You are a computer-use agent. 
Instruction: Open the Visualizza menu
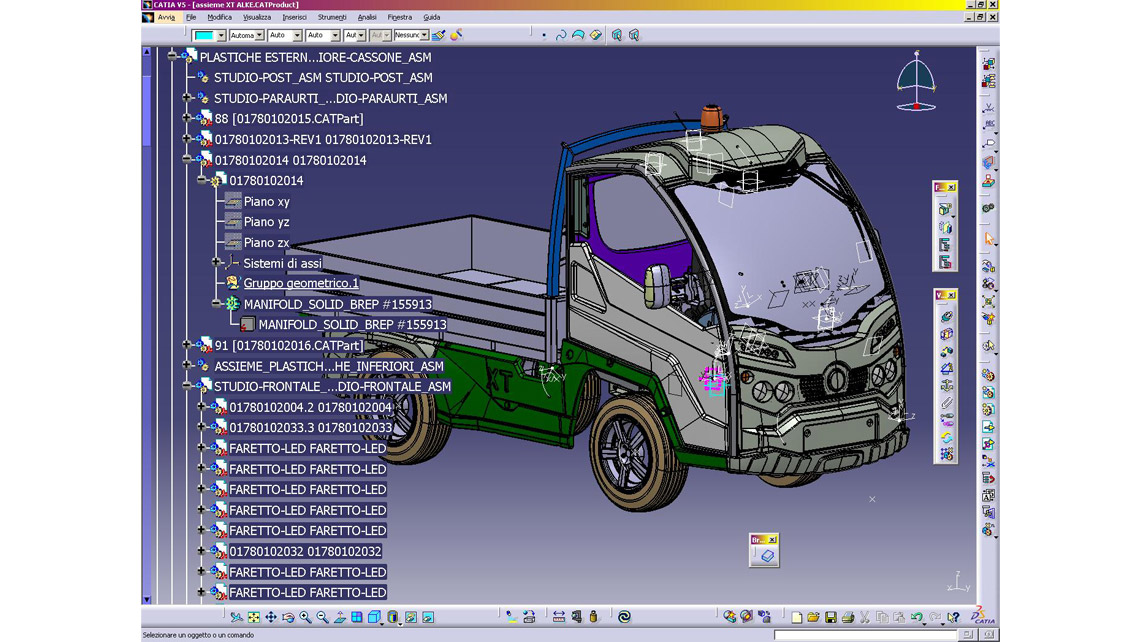pyautogui.click(x=257, y=17)
